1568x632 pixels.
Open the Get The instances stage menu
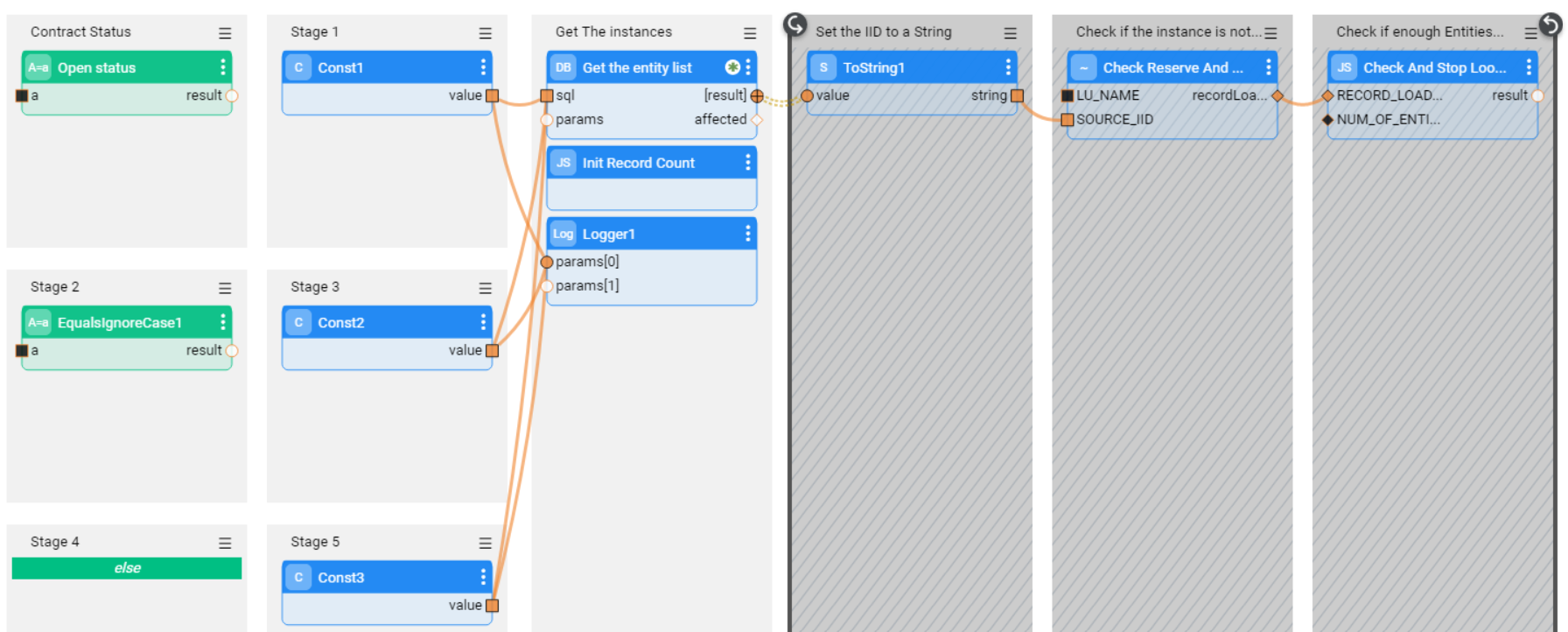(x=750, y=33)
